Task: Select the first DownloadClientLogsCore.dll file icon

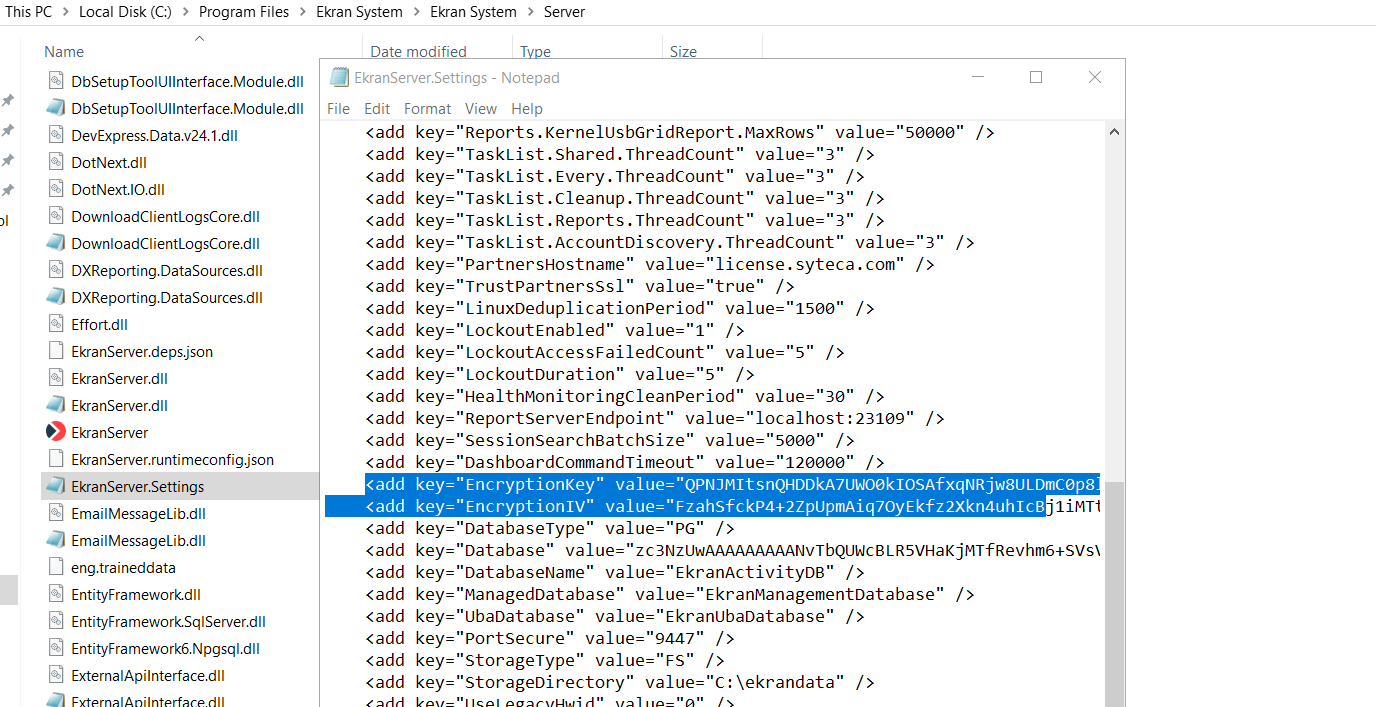Action: (55, 216)
